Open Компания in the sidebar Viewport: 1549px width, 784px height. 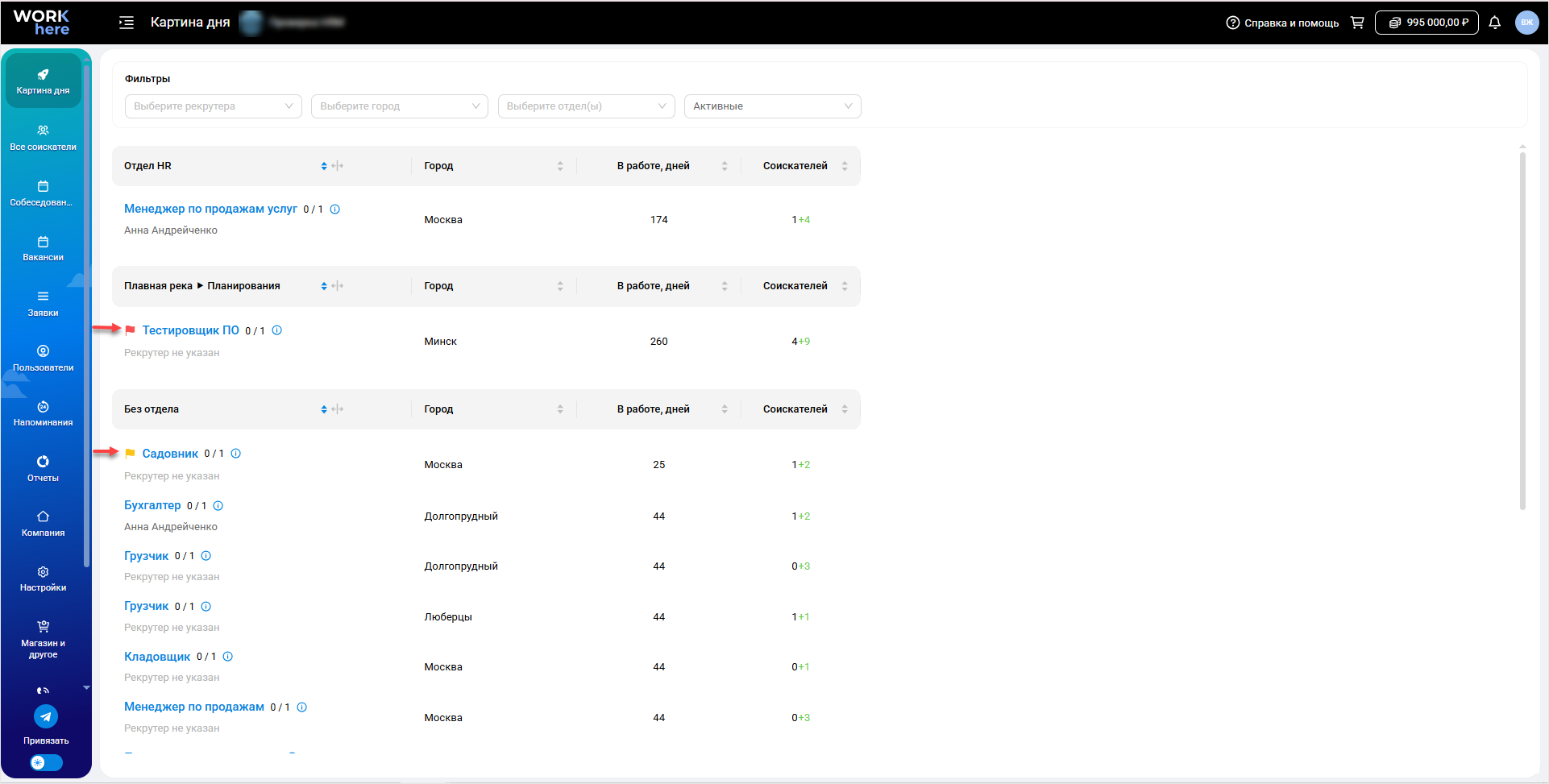43,524
